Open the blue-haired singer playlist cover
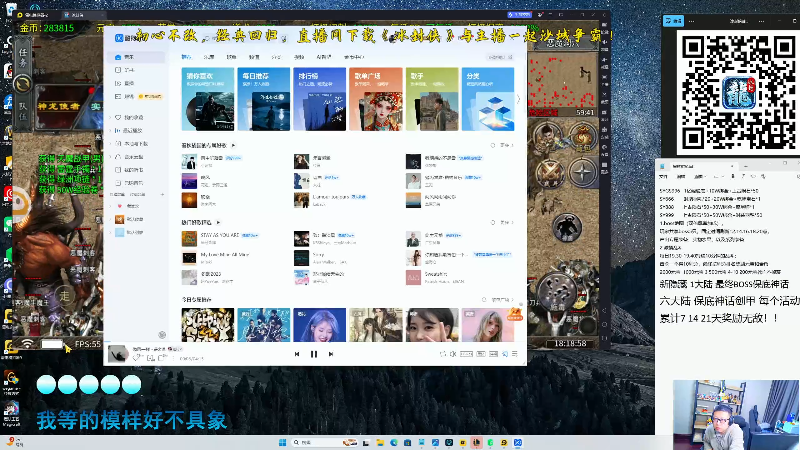 (x=319, y=324)
